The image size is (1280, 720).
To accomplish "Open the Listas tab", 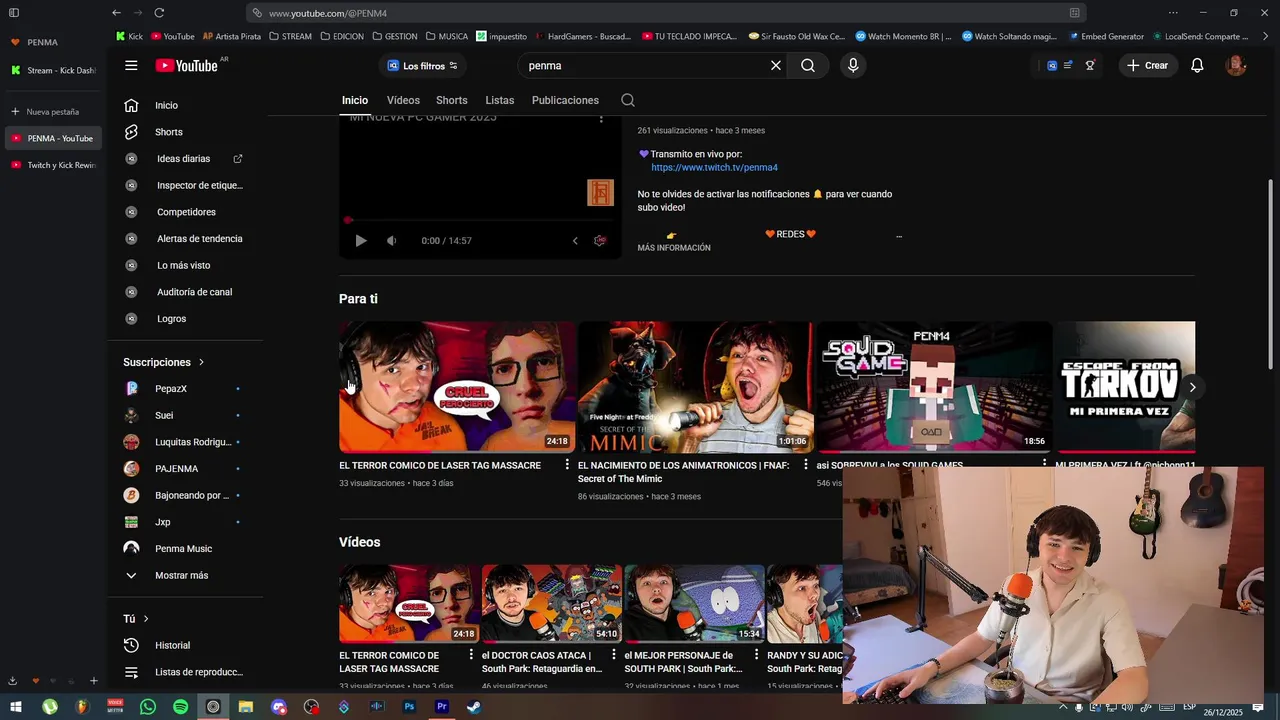I will pyautogui.click(x=500, y=100).
